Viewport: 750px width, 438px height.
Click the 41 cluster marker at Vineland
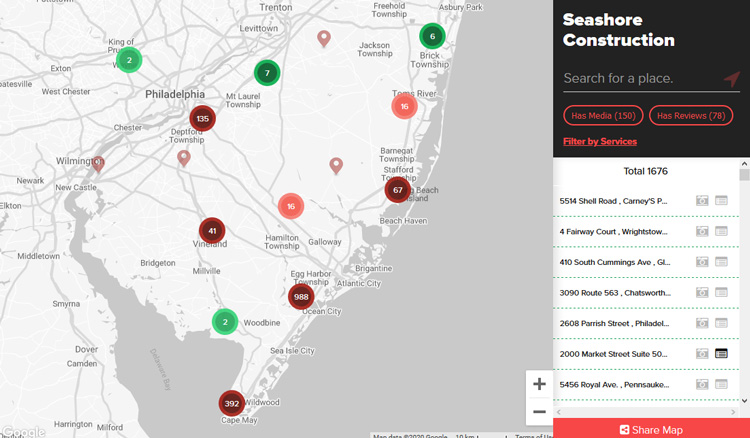click(x=212, y=230)
